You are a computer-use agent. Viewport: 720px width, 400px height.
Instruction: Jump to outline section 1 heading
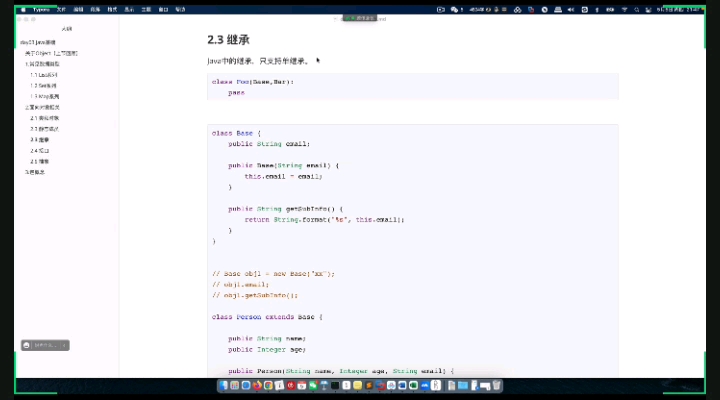point(42,64)
